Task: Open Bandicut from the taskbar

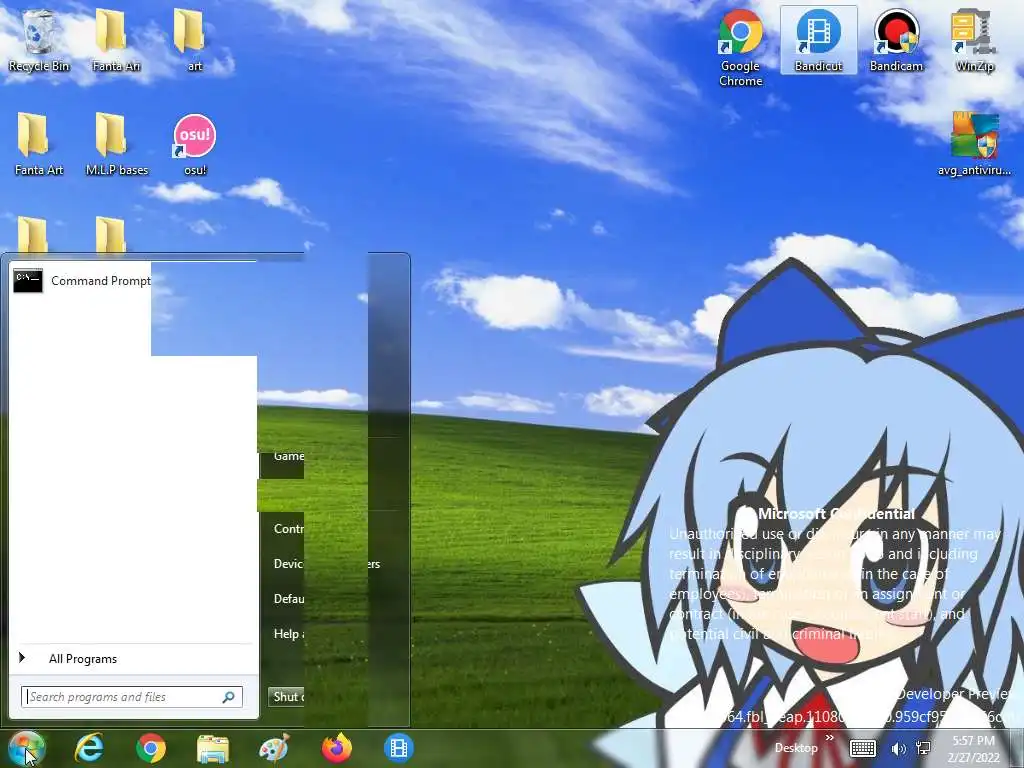Action: pos(399,748)
